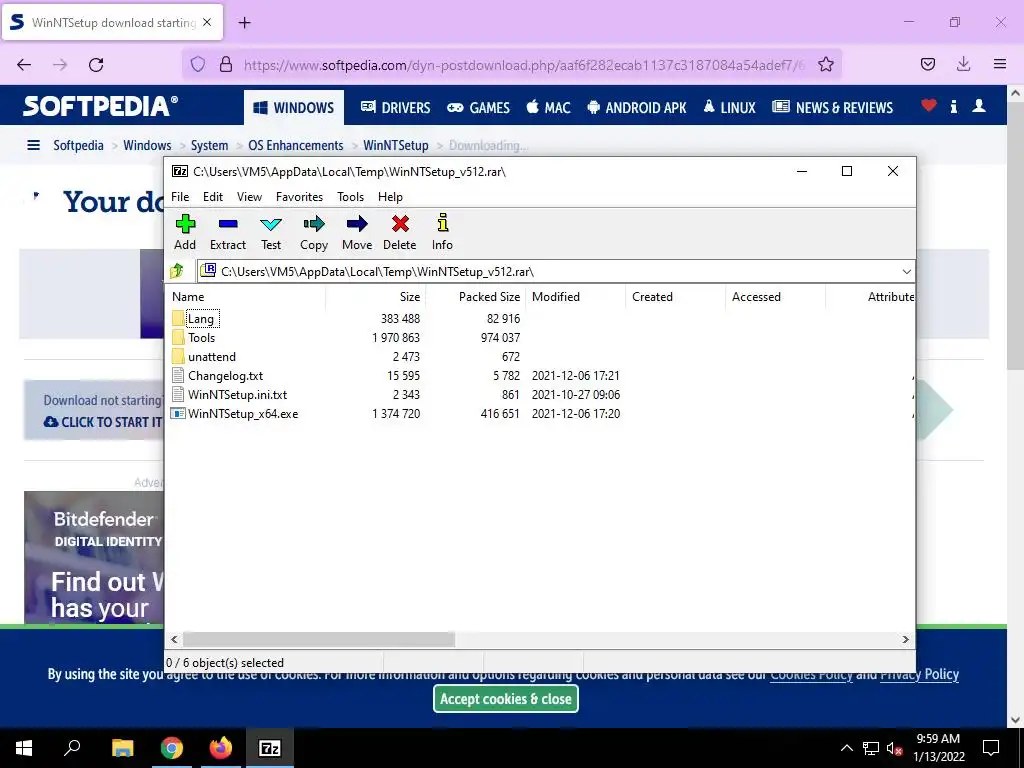
Task: Click the site security lock icon
Action: click(226, 65)
